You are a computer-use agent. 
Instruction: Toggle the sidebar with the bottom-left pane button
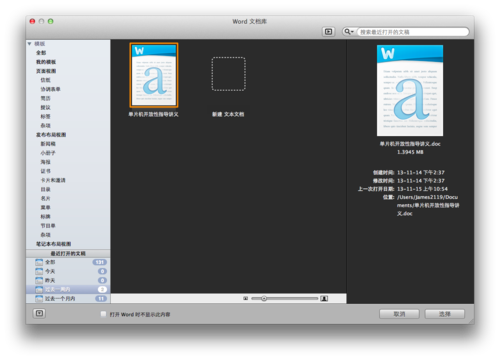(x=39, y=313)
